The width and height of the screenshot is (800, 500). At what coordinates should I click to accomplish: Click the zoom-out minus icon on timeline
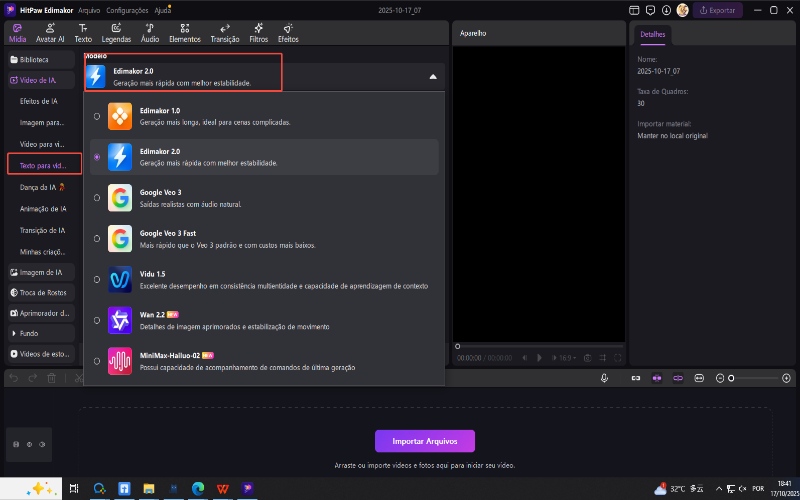720,378
